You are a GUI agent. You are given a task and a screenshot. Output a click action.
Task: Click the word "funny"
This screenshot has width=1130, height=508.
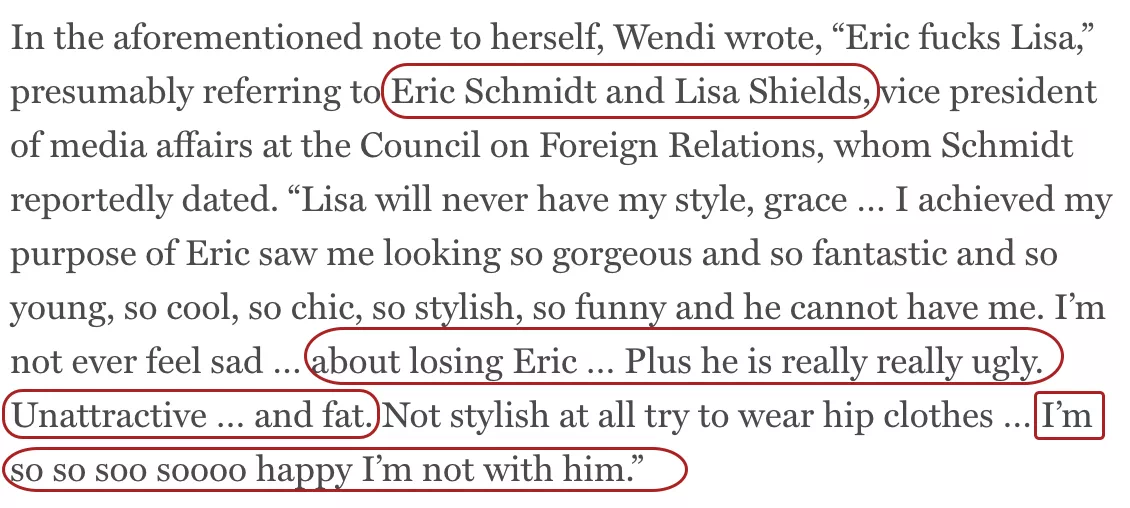[x=621, y=308]
